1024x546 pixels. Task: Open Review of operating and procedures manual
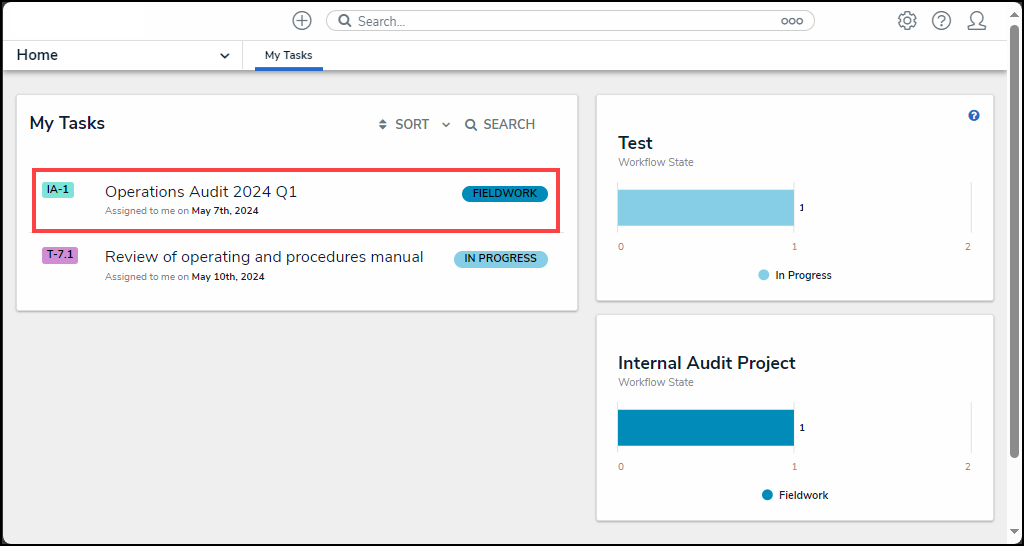pos(264,257)
